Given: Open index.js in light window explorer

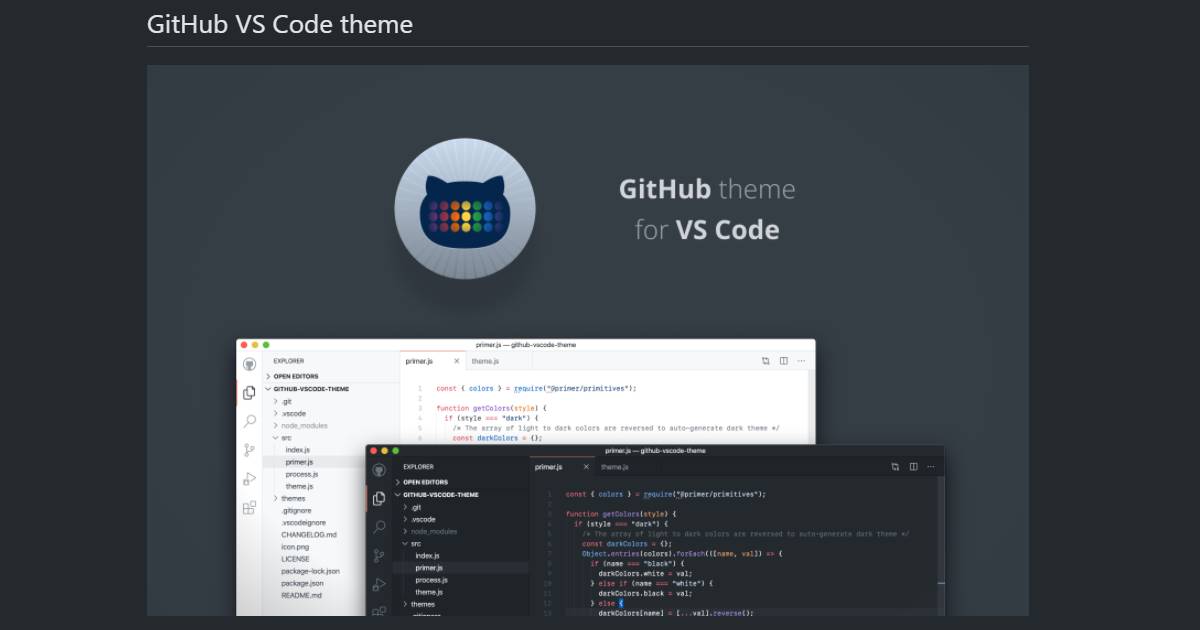Looking at the screenshot, I should point(298,450).
